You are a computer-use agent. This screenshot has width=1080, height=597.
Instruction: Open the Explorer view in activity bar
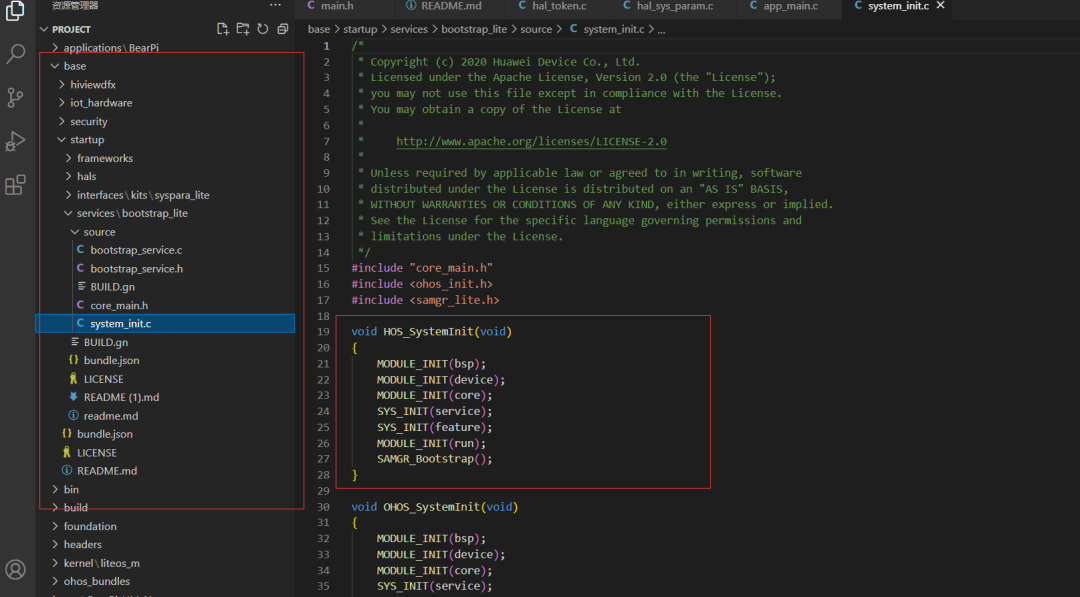pos(15,11)
